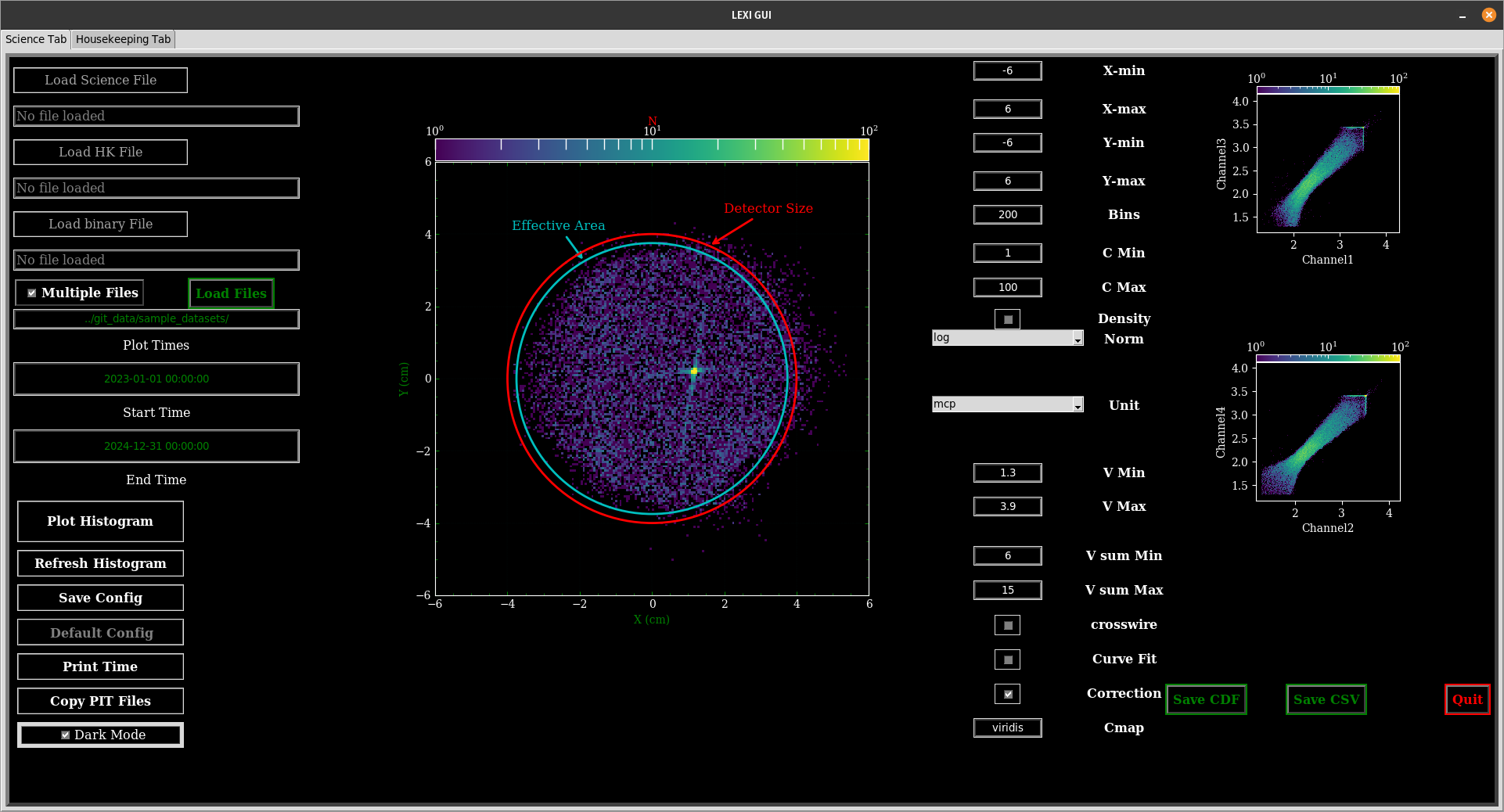This screenshot has height=812, width=1504.
Task: Click the bright hotspot in detector histogram
Action: pyautogui.click(x=694, y=371)
